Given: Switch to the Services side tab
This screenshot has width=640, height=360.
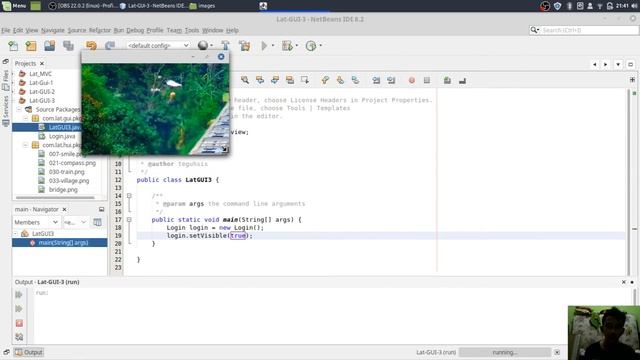Looking at the screenshot, I should (5, 111).
